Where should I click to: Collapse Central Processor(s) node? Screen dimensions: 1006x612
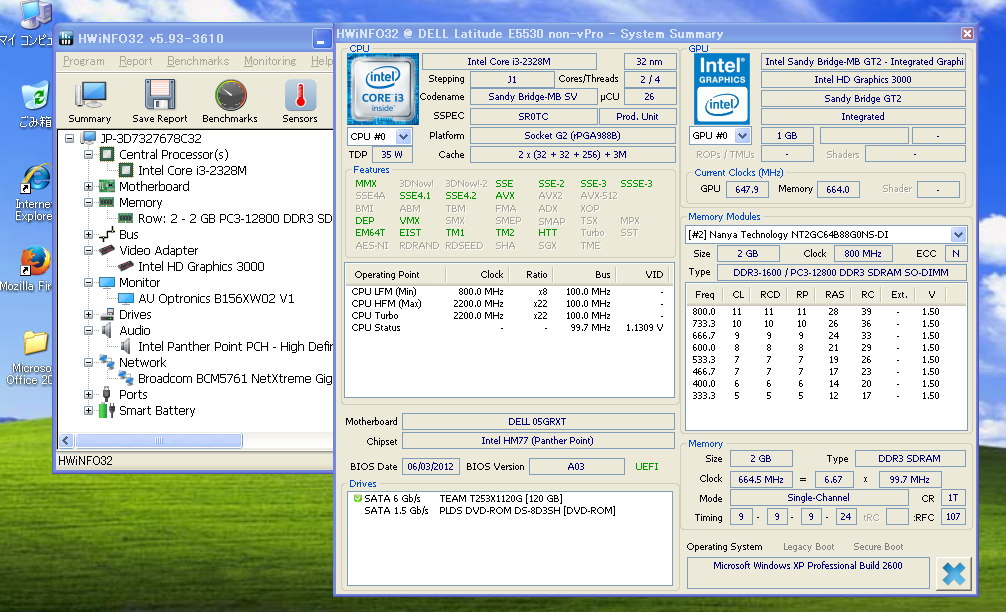pos(89,155)
